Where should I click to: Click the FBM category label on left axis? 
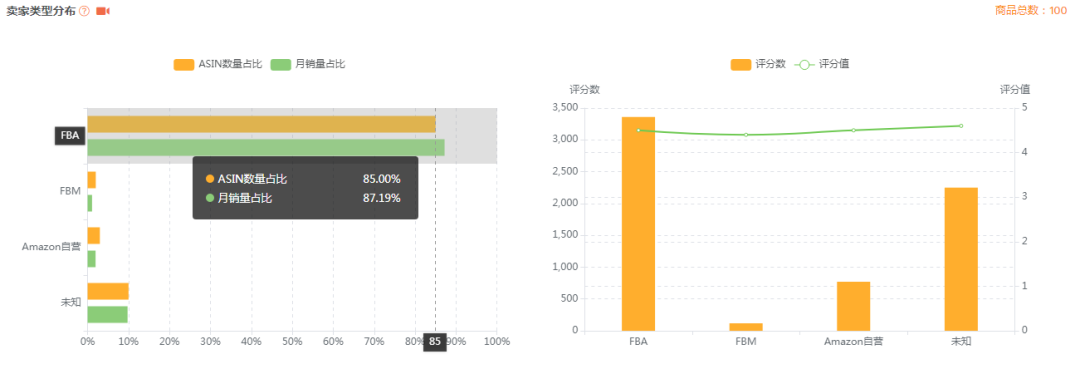pyautogui.click(x=70, y=191)
